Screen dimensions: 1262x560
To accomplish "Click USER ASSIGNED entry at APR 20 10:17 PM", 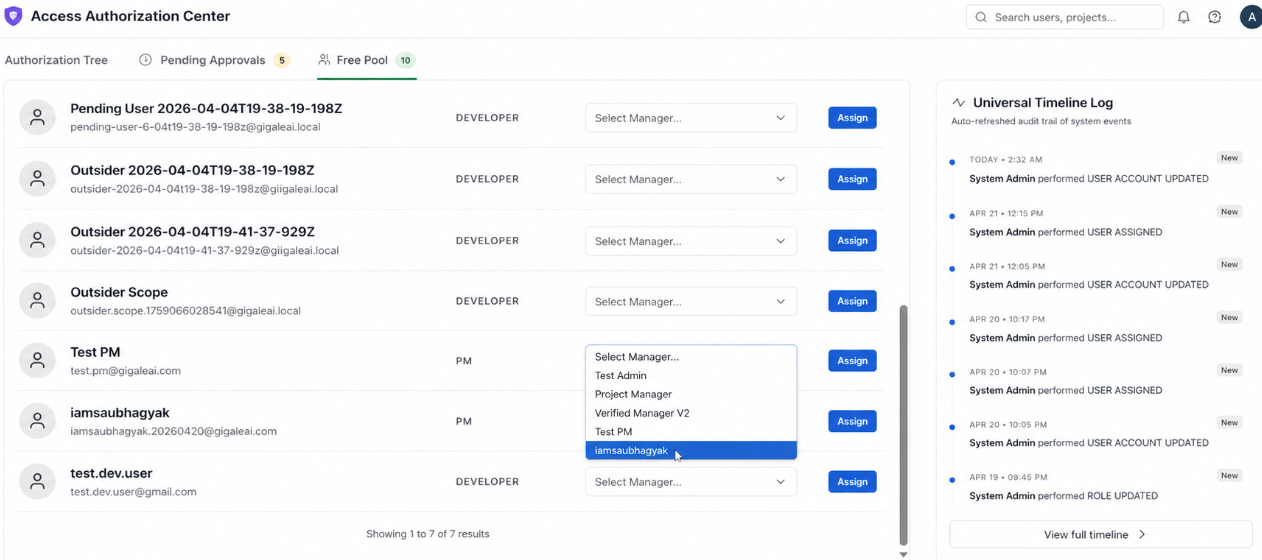I will pyautogui.click(x=1066, y=338).
